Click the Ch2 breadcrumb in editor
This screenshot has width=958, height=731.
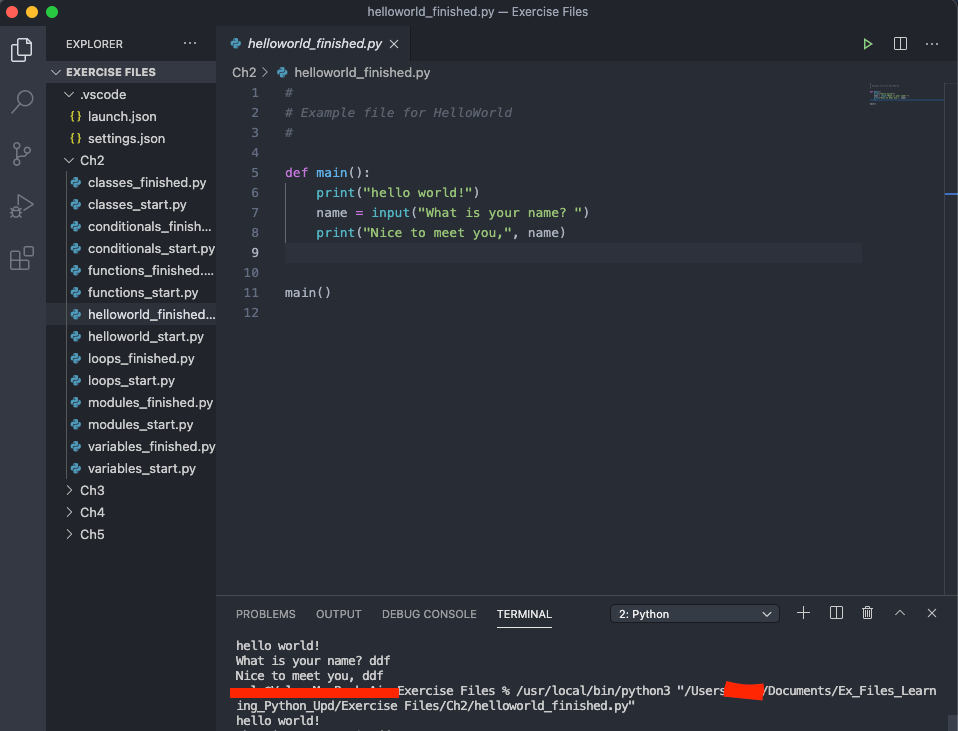pos(244,72)
